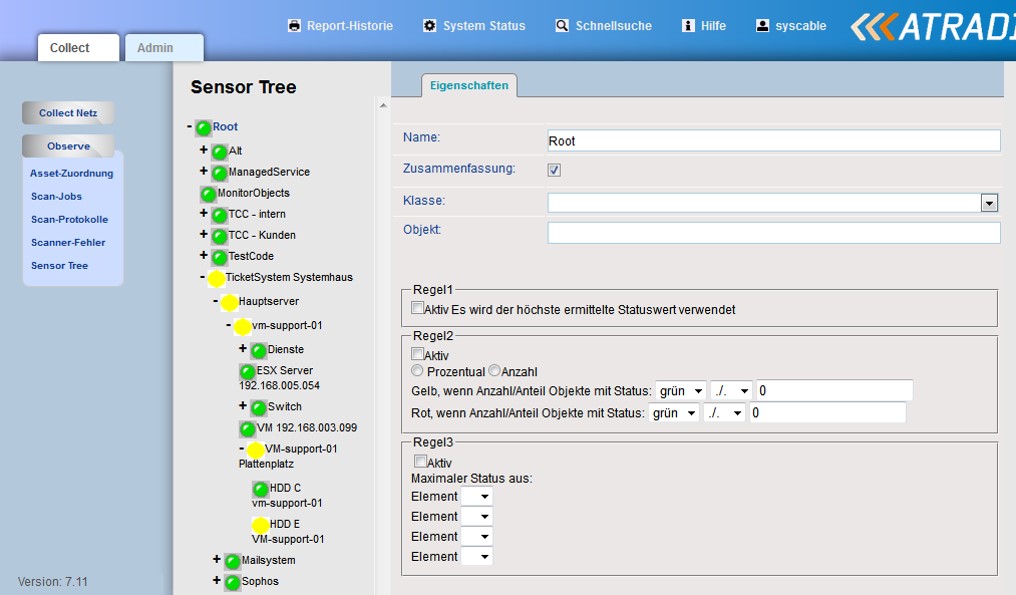Click the yellow status icon of HDD E
This screenshot has height=595, width=1016.
coord(260,525)
